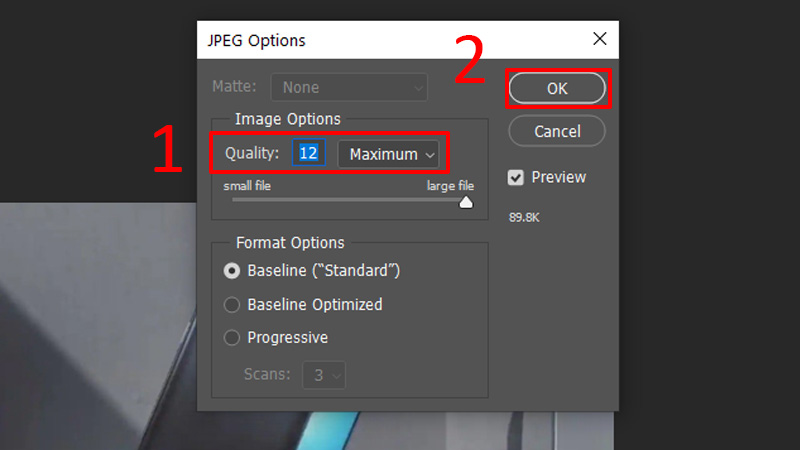Select the Progressive format radio button
This screenshot has width=800, height=450.
233,338
